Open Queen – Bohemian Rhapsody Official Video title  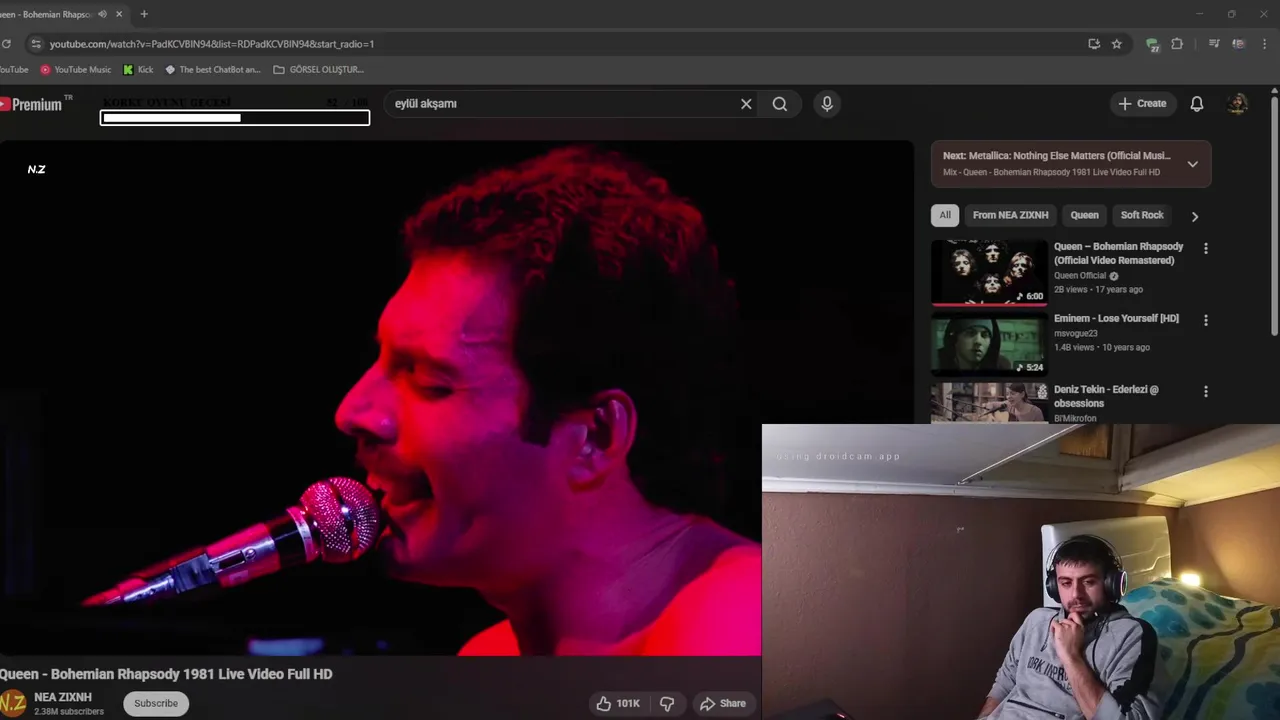click(1118, 253)
